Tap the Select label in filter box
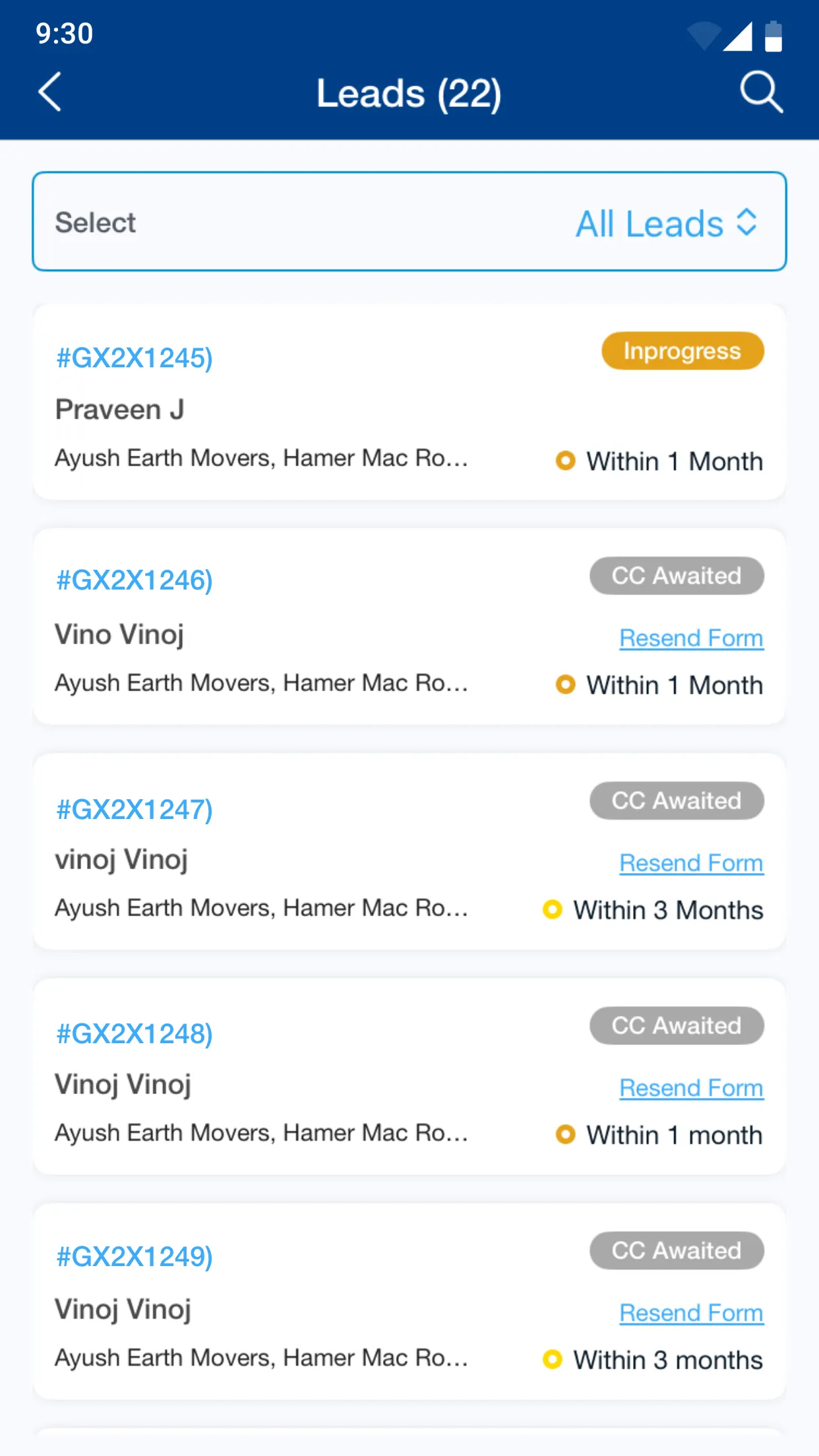The image size is (819, 1456). click(96, 223)
